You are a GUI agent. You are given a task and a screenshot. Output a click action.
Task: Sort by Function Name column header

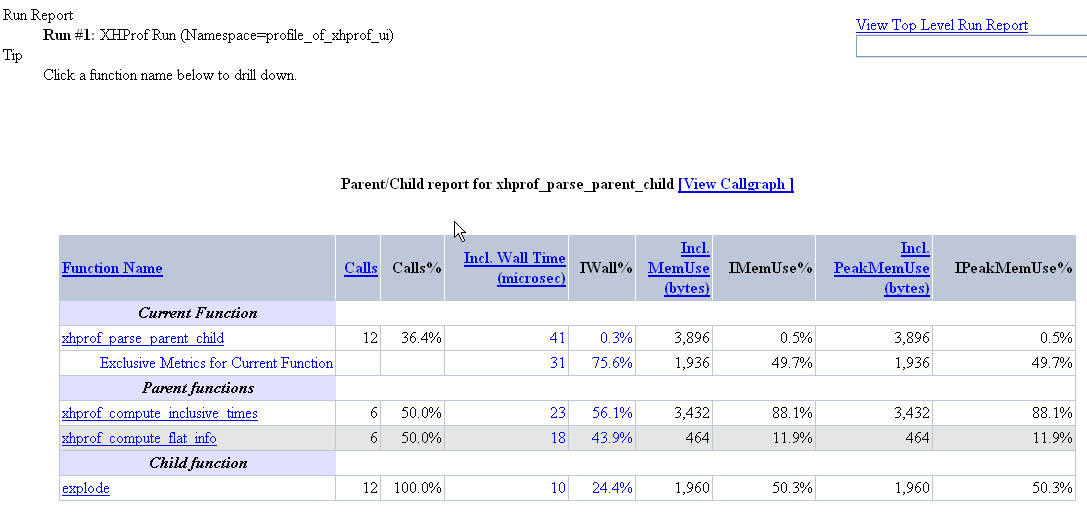coord(112,268)
